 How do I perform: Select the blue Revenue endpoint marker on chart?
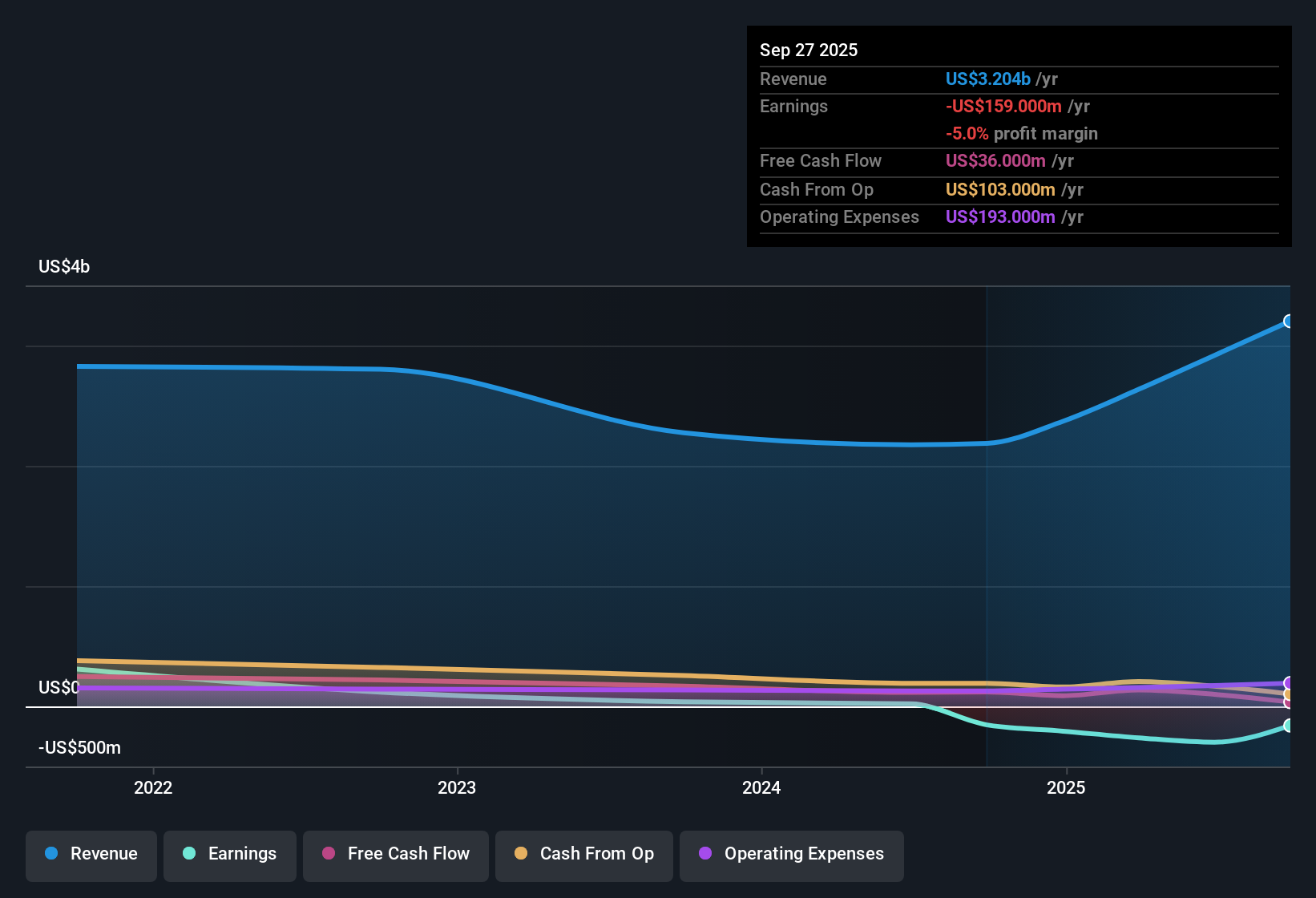pyautogui.click(x=1289, y=321)
